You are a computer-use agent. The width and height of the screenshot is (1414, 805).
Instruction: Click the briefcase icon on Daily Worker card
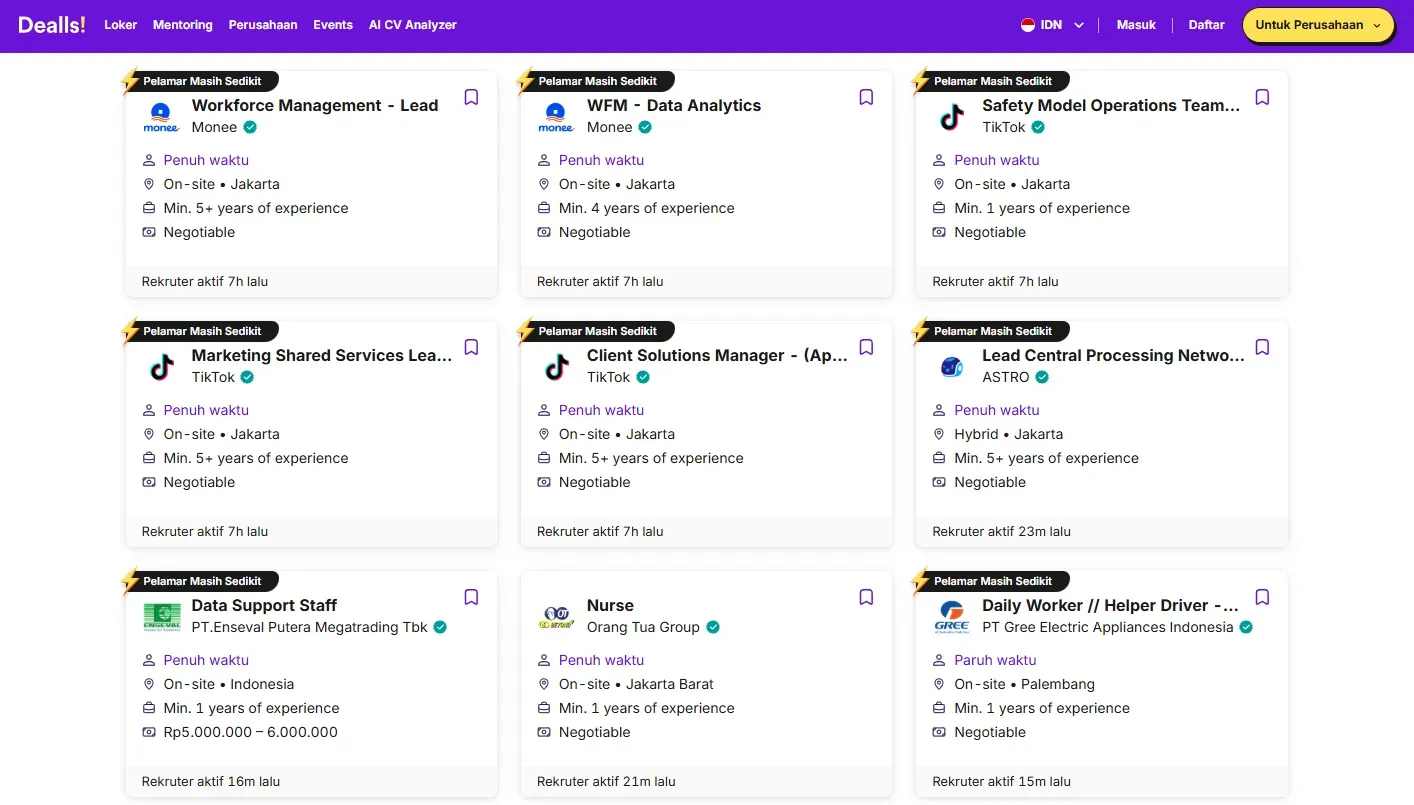click(x=939, y=708)
